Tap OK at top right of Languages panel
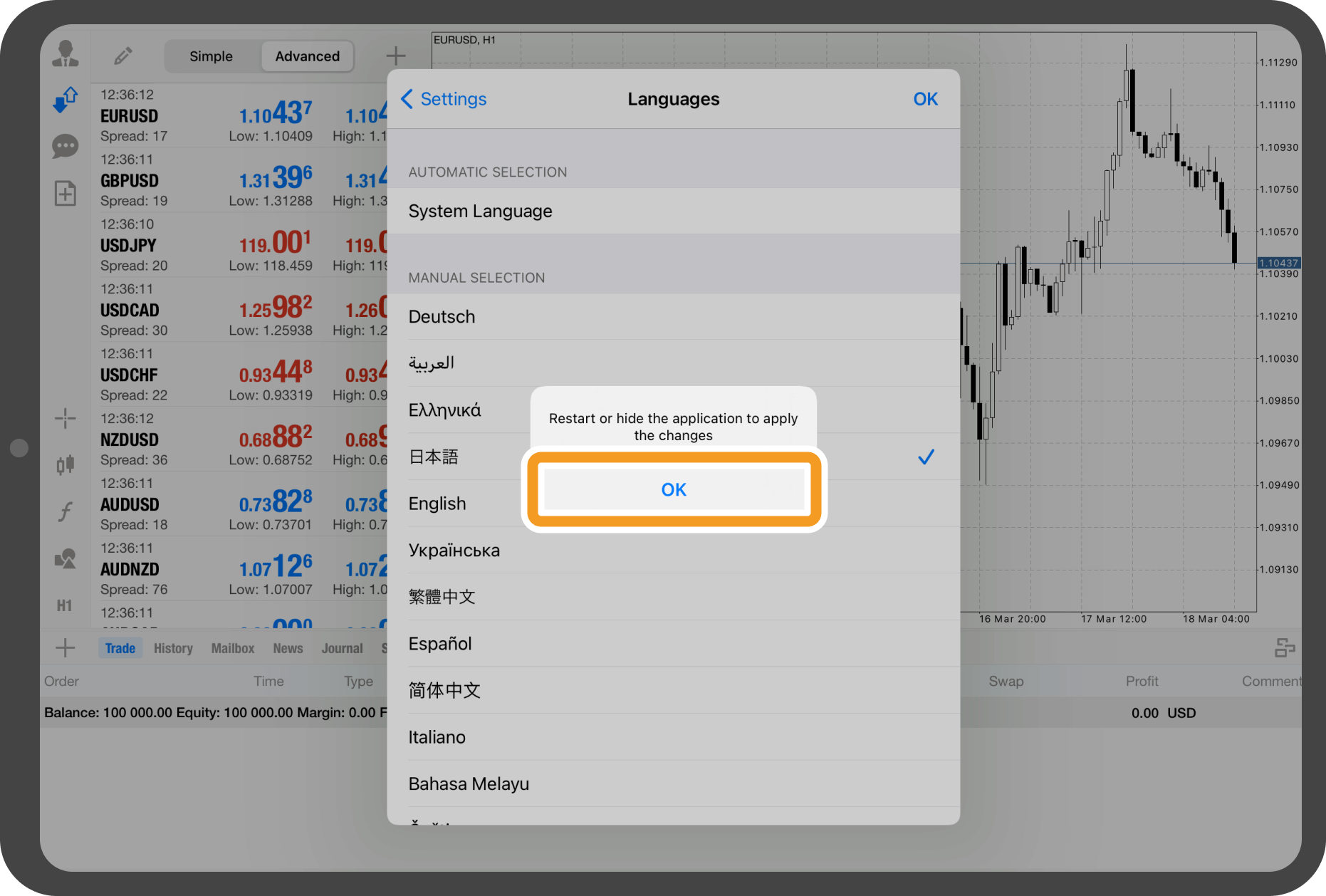This screenshot has height=896, width=1326. pyautogui.click(x=925, y=99)
